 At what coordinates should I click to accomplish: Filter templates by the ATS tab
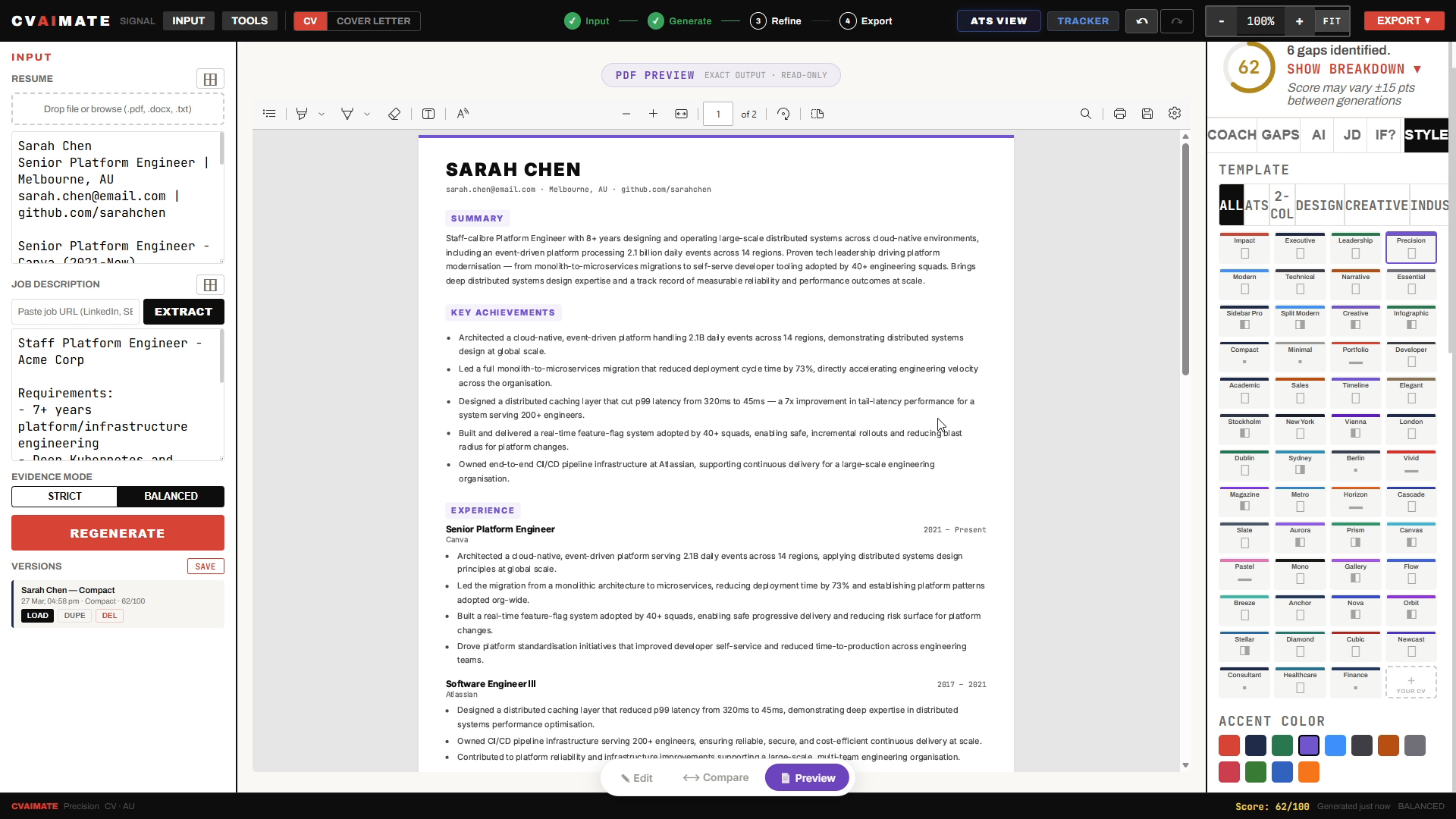point(1257,206)
